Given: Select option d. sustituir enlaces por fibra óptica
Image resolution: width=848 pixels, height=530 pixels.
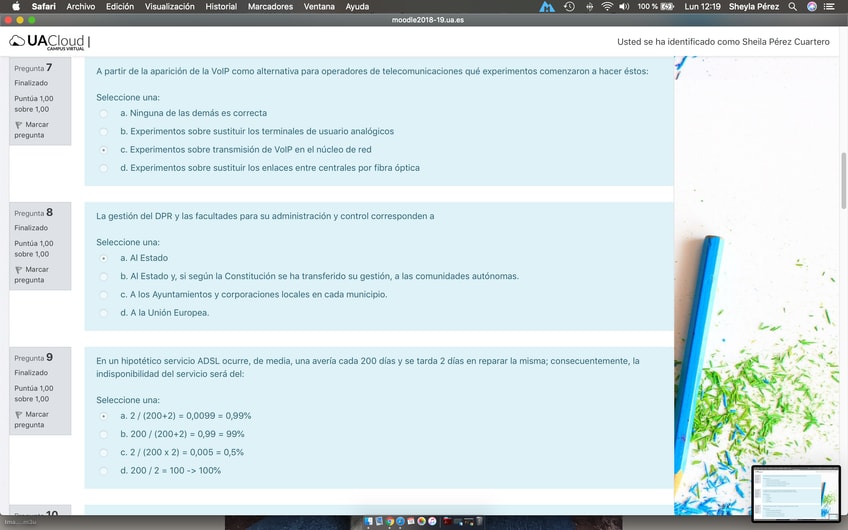Looking at the screenshot, I should click(x=103, y=168).
